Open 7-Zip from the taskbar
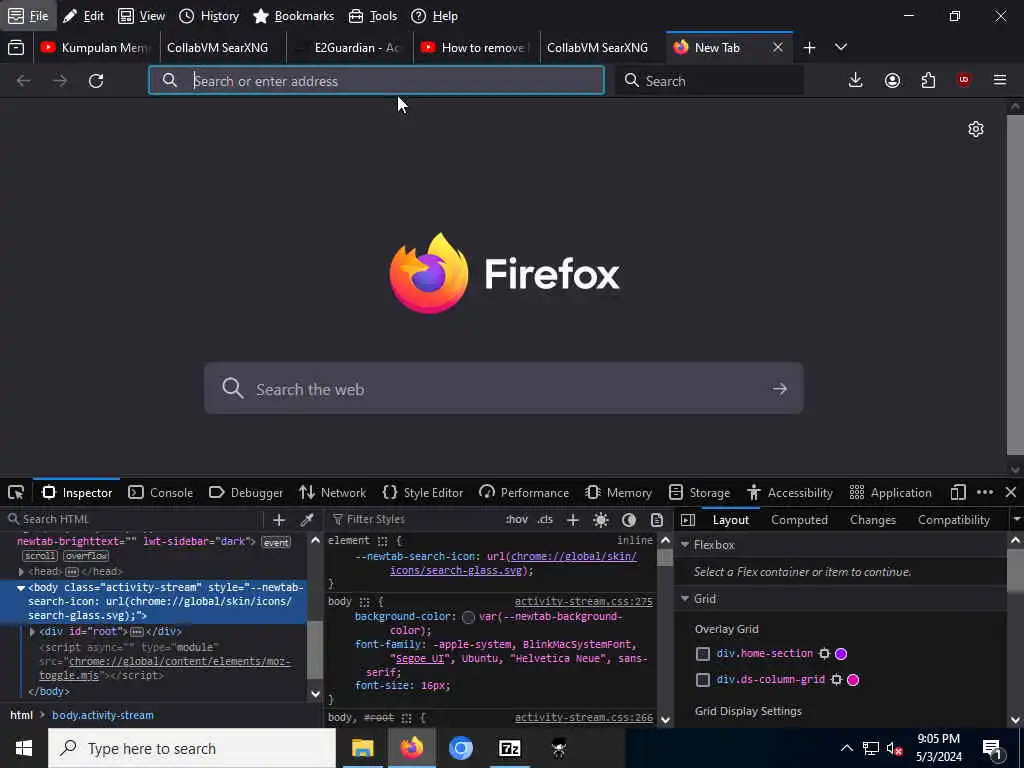The image size is (1024, 768). pyautogui.click(x=509, y=748)
